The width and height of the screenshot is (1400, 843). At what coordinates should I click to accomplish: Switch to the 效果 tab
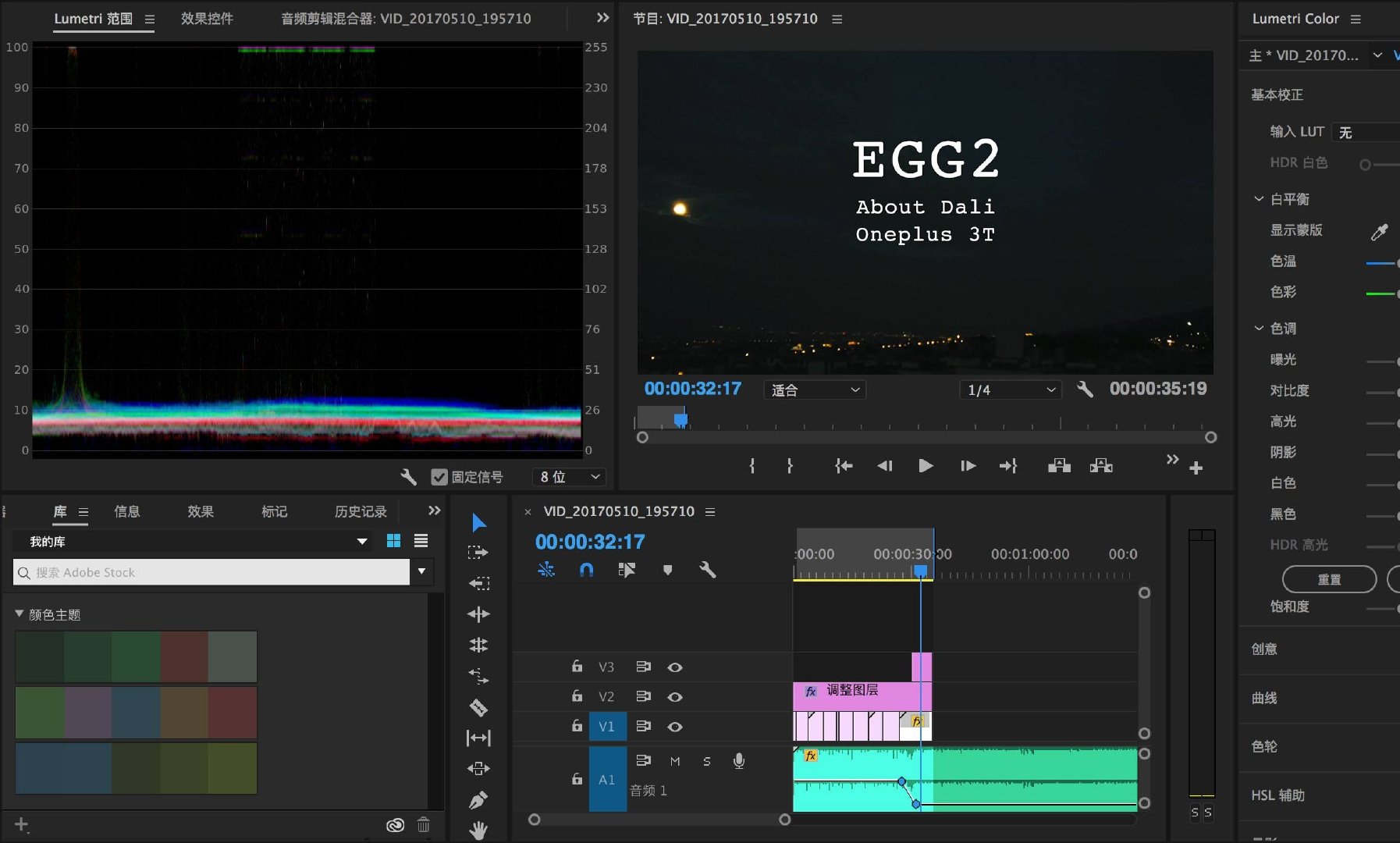pos(201,511)
